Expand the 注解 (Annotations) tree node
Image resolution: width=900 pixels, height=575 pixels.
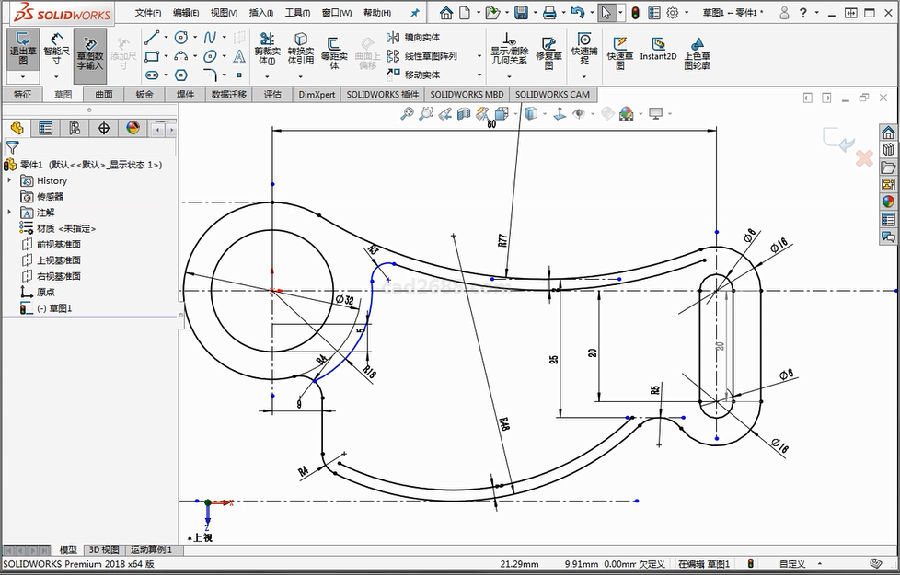click(10, 213)
